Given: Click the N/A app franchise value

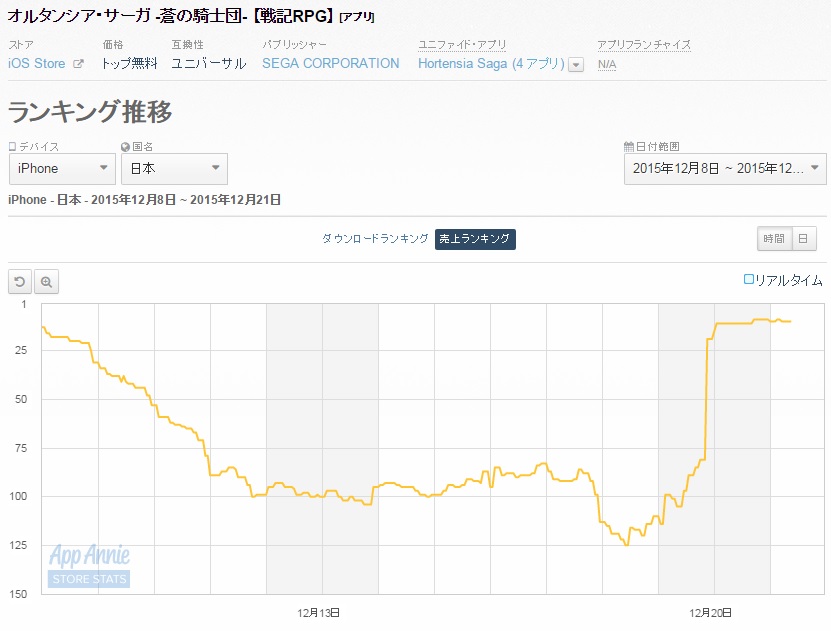Looking at the screenshot, I should pyautogui.click(x=607, y=65).
